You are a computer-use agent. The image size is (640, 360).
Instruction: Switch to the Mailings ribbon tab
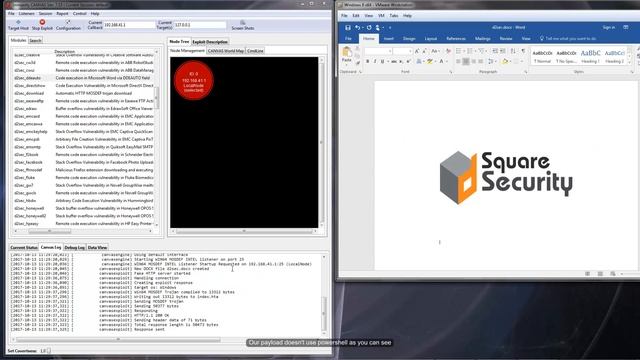pyautogui.click(x=482, y=38)
